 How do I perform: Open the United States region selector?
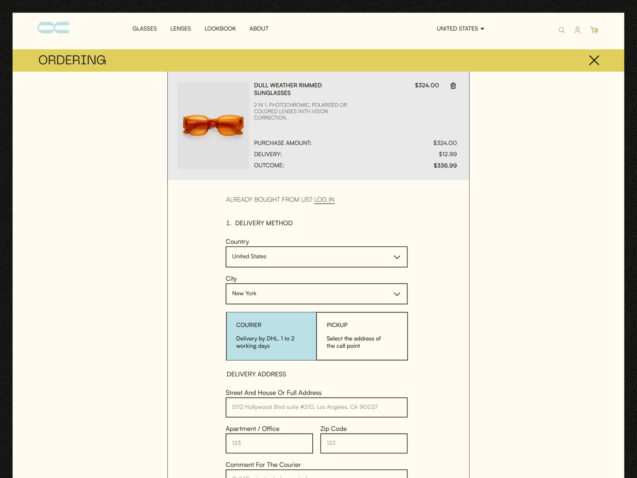pyautogui.click(x=460, y=29)
